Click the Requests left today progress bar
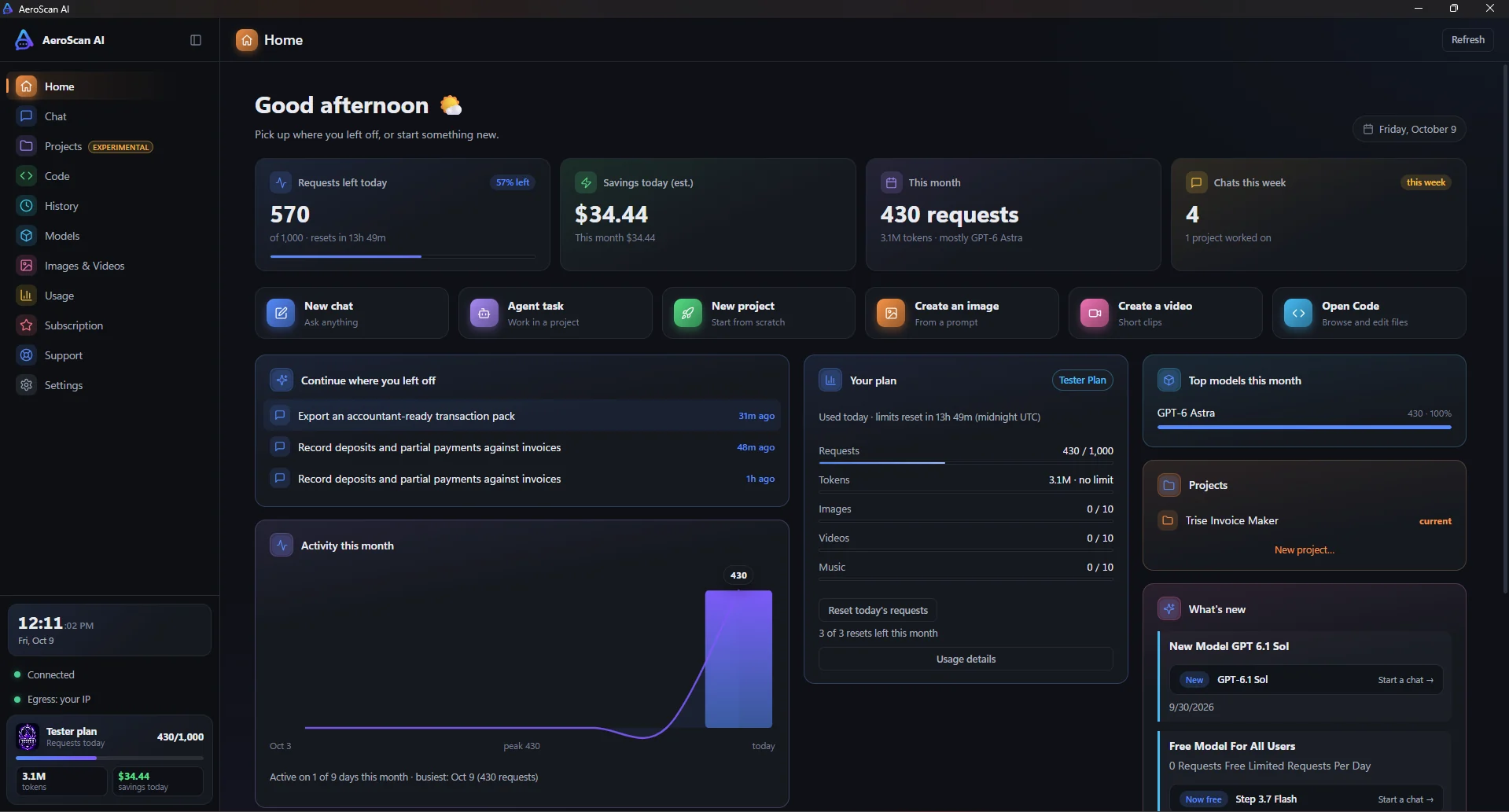Viewport: 1509px width, 812px height. coord(403,256)
